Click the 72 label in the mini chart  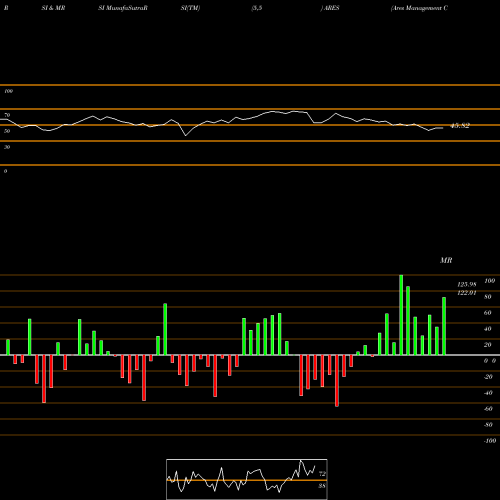pyautogui.click(x=322, y=474)
